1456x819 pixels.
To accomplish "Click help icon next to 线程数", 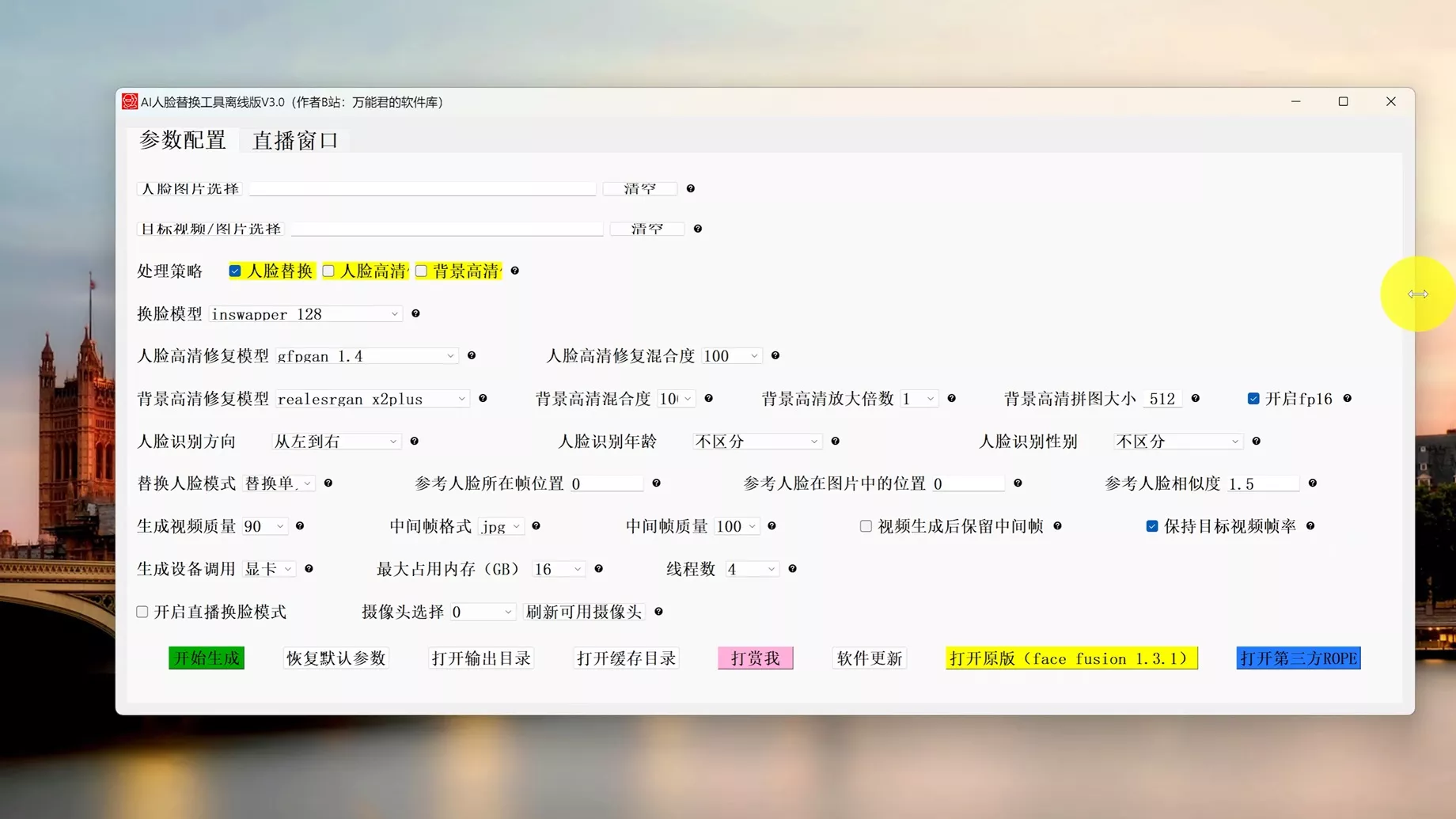I will click(x=791, y=568).
